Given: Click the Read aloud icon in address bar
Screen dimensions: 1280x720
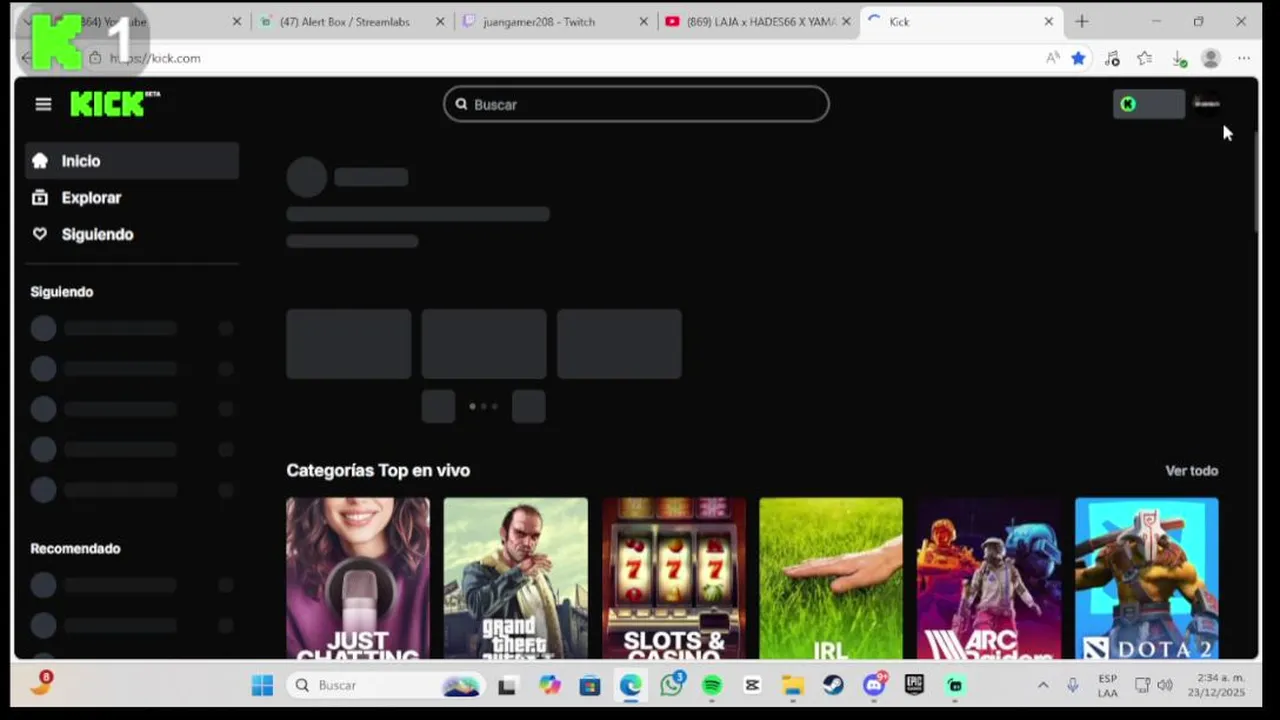Looking at the screenshot, I should [x=1052, y=58].
